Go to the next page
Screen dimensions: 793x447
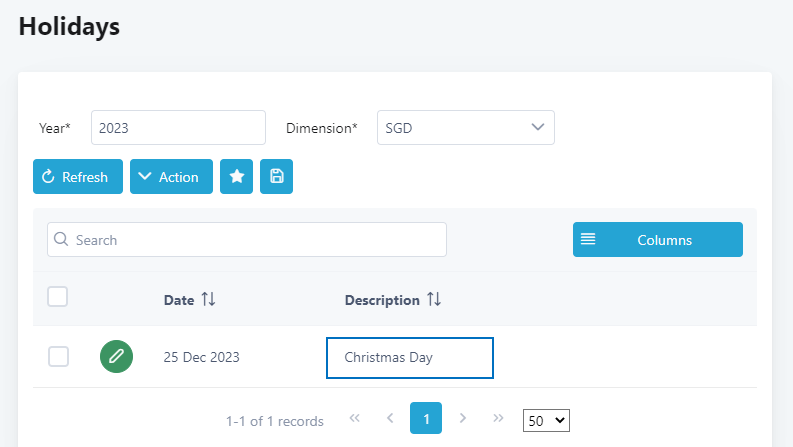pyautogui.click(x=462, y=419)
